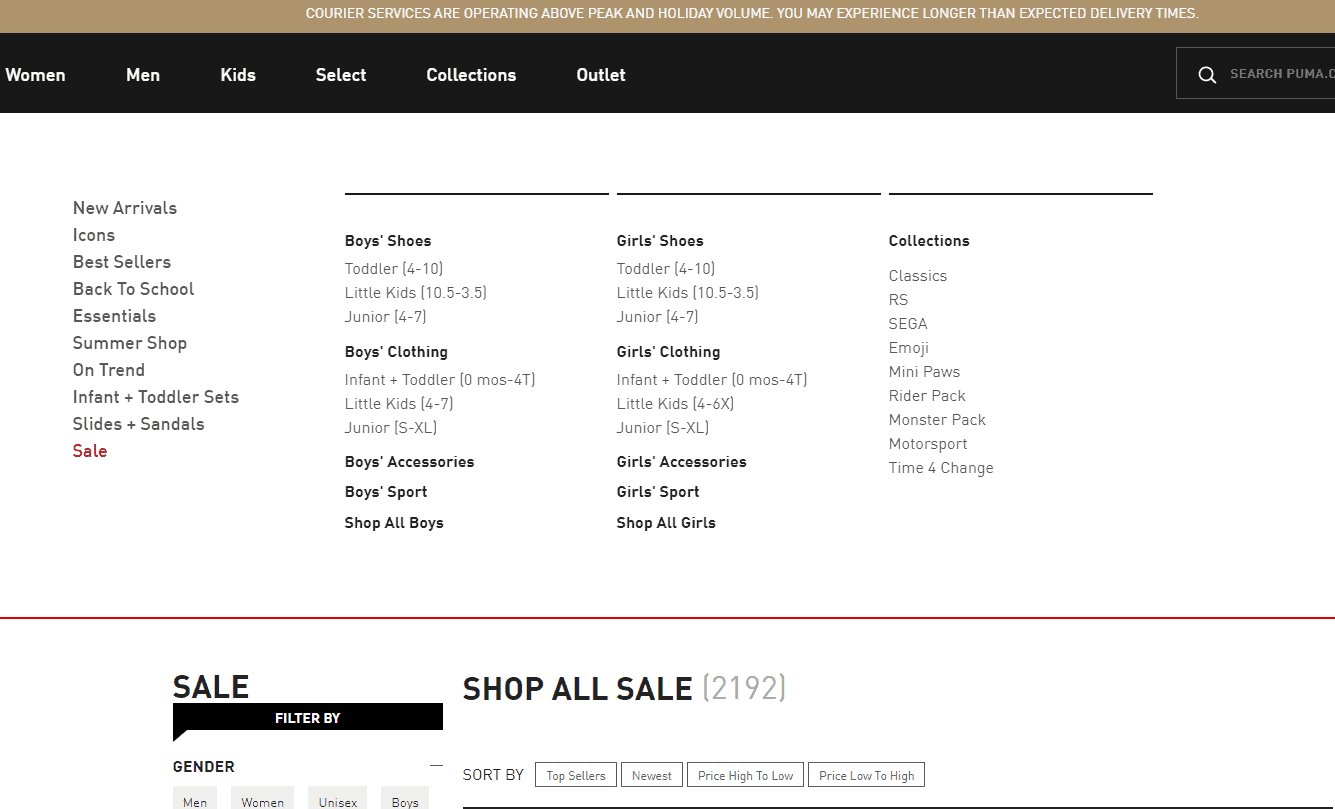The height and width of the screenshot is (809, 1335).
Task: View Best Sellers
Action: (x=122, y=262)
